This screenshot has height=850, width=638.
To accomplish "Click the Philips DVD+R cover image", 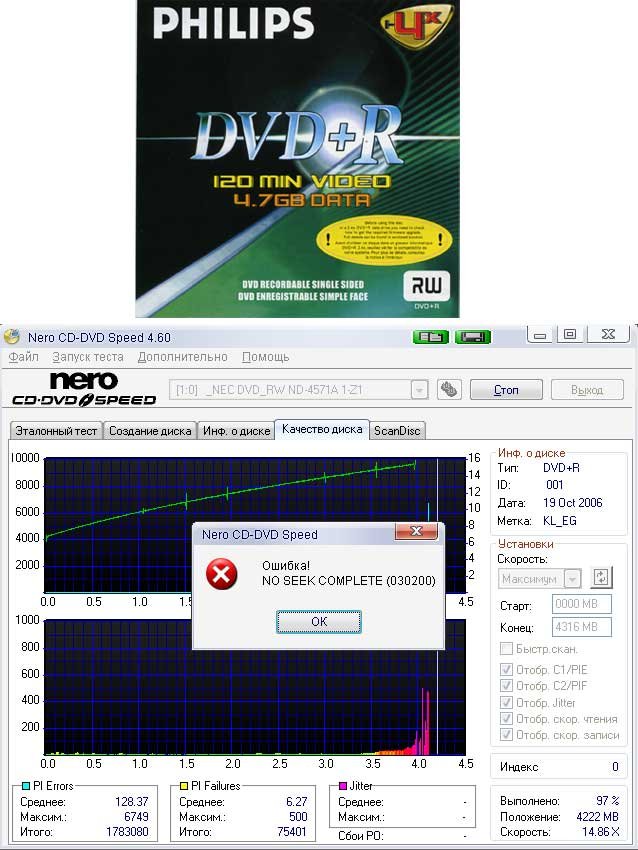I will coord(297,158).
